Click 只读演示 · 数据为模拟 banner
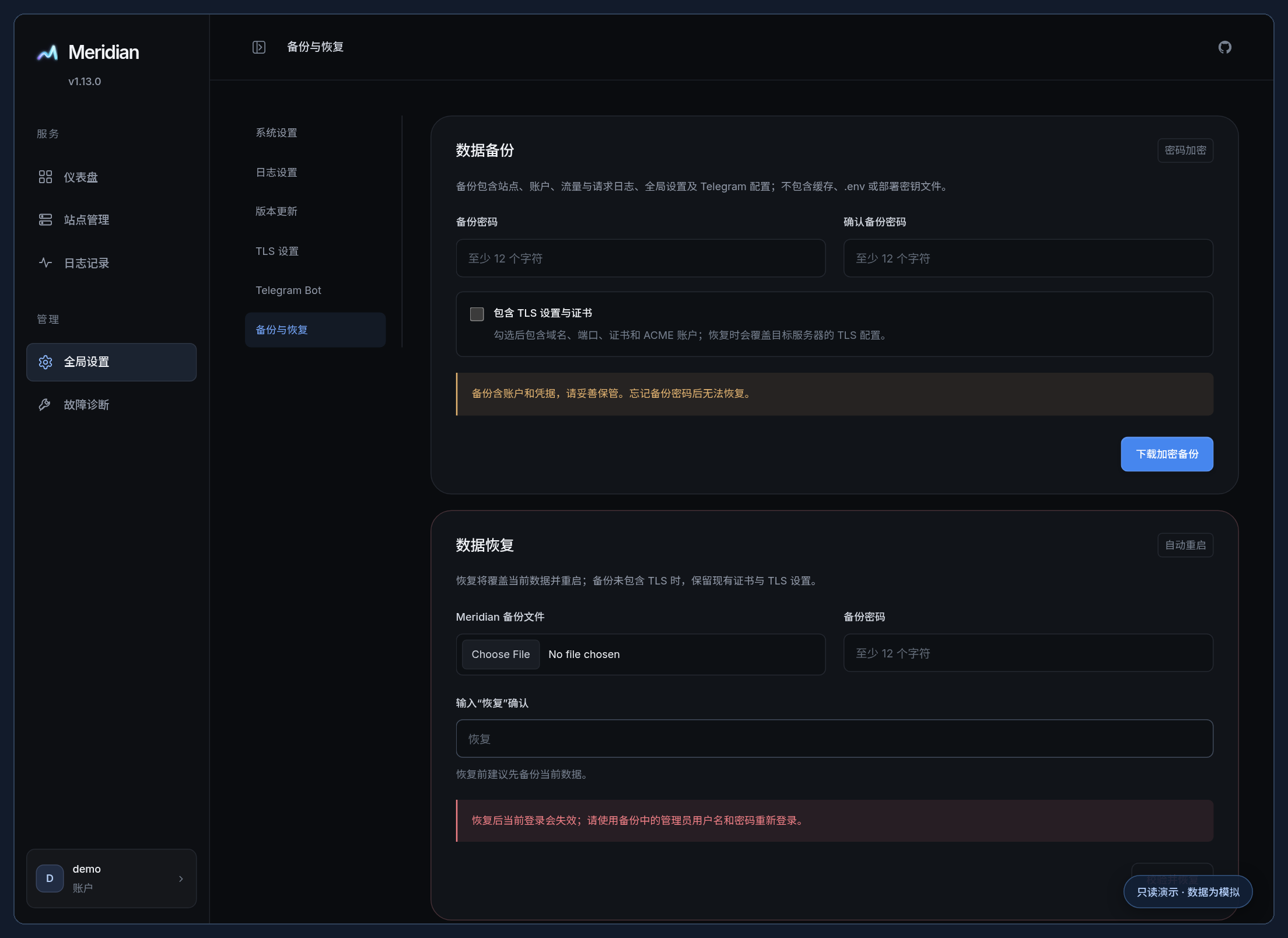Viewport: 1288px width, 938px height. (1188, 892)
